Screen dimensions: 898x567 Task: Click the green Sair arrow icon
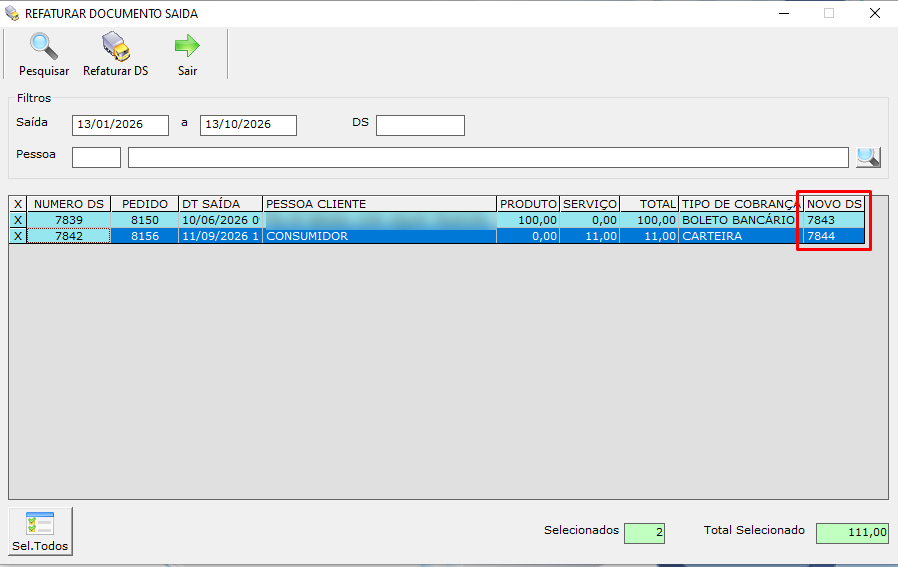[x=187, y=46]
